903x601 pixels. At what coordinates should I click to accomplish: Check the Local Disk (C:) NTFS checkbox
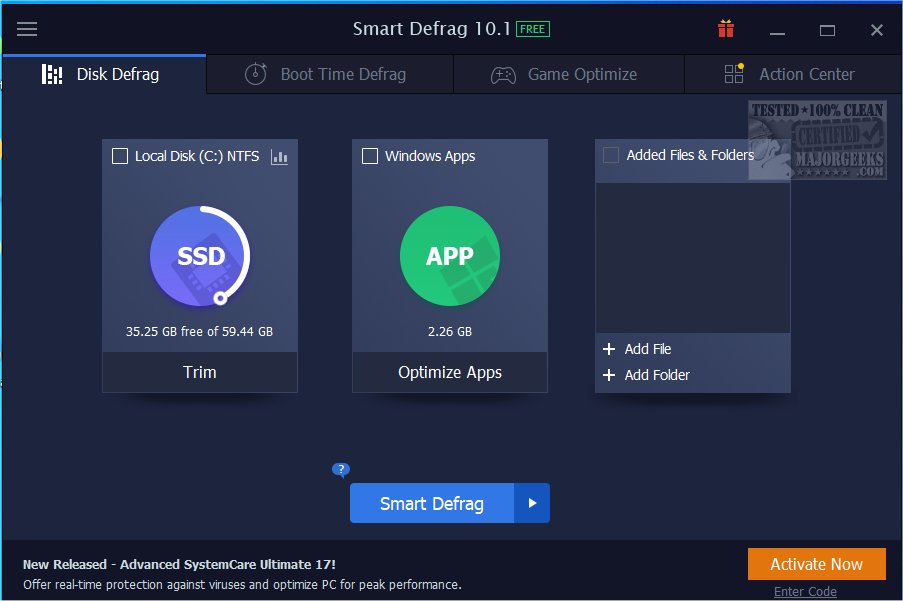(120, 156)
